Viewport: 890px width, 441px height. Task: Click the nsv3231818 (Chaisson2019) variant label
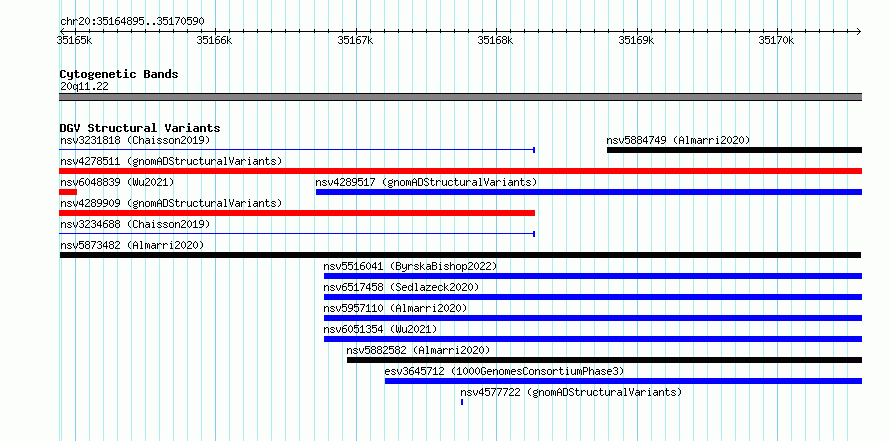pos(135,140)
